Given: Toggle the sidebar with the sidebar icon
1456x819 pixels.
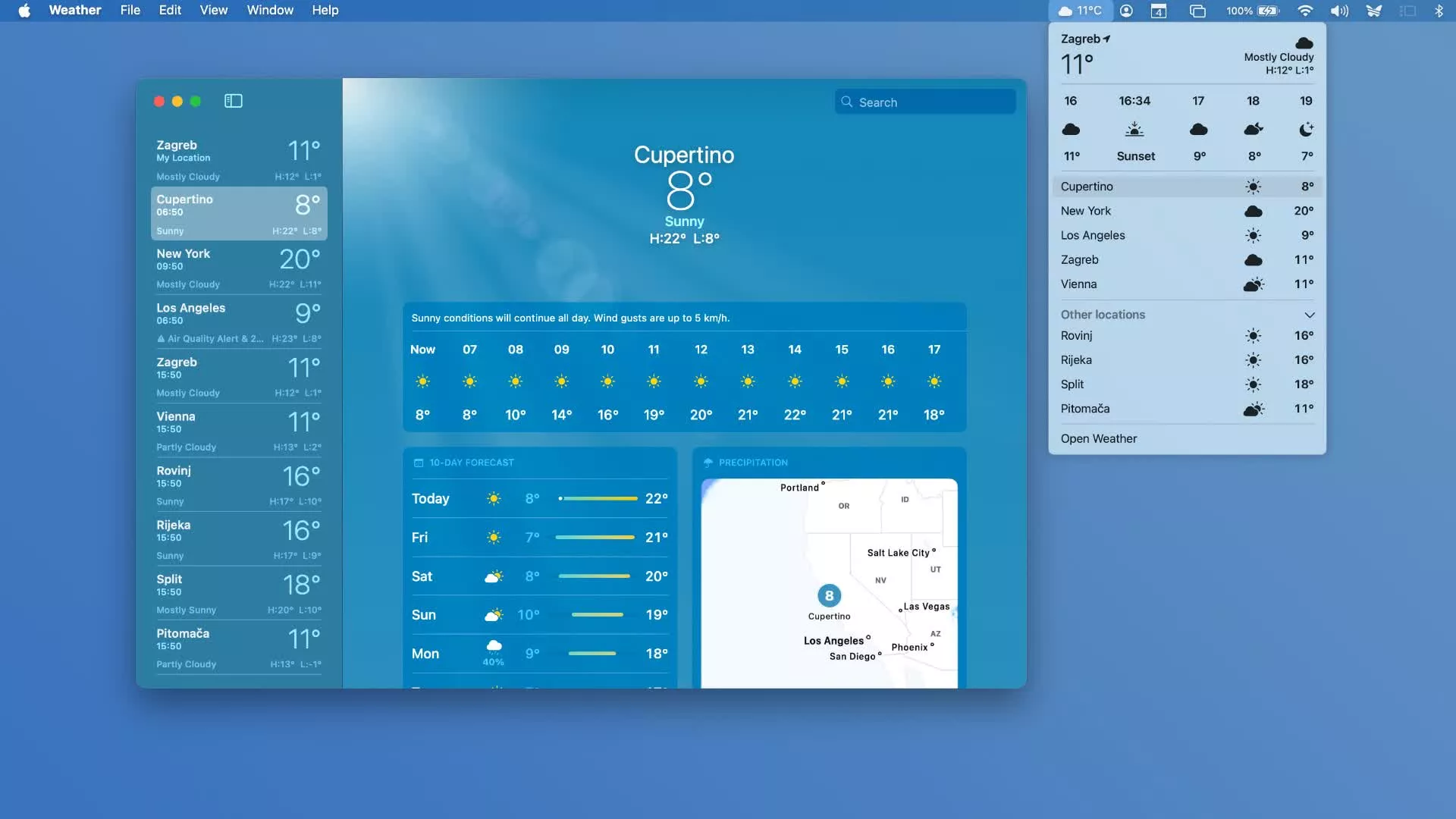Looking at the screenshot, I should (233, 101).
